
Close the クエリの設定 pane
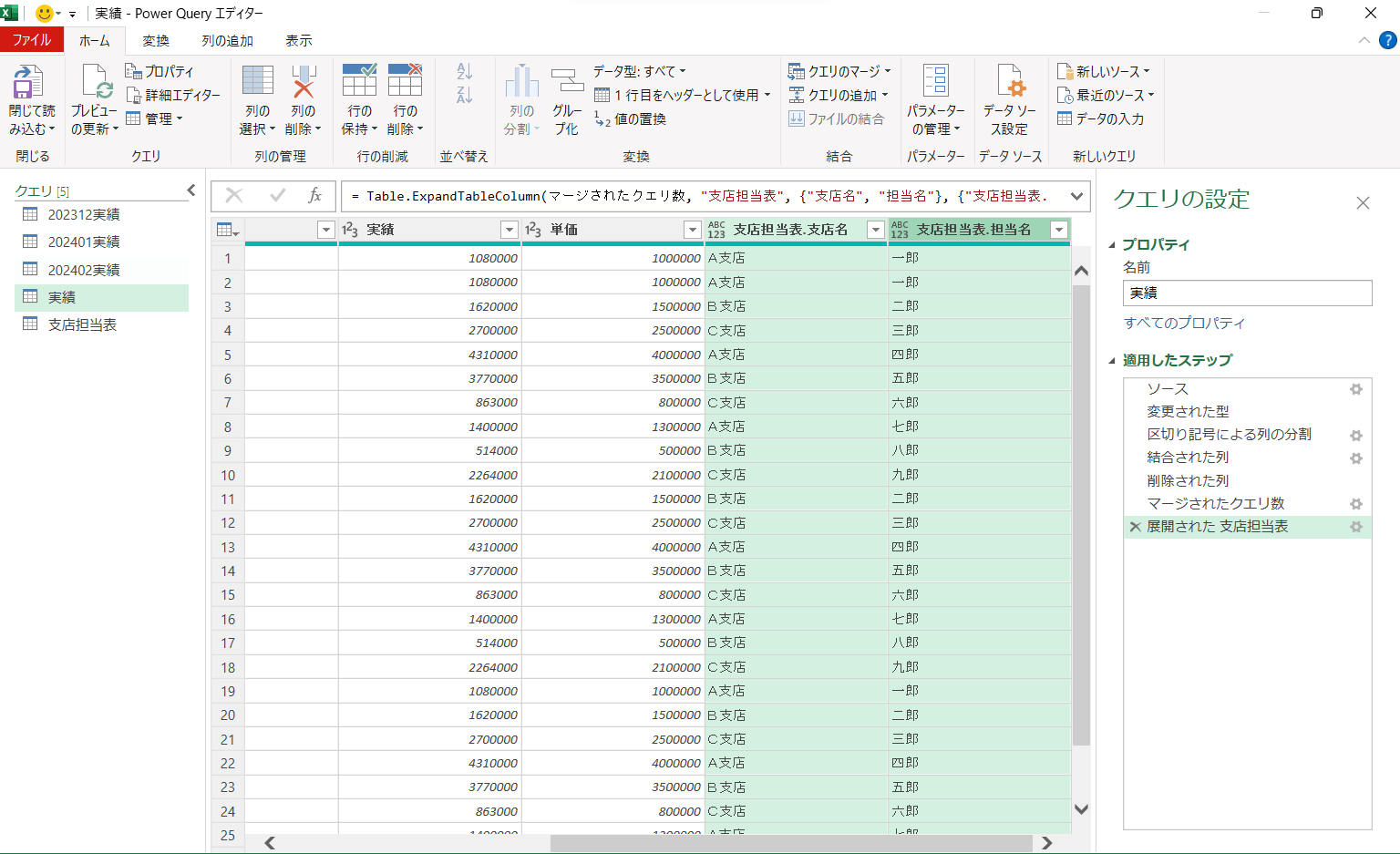coord(1363,202)
